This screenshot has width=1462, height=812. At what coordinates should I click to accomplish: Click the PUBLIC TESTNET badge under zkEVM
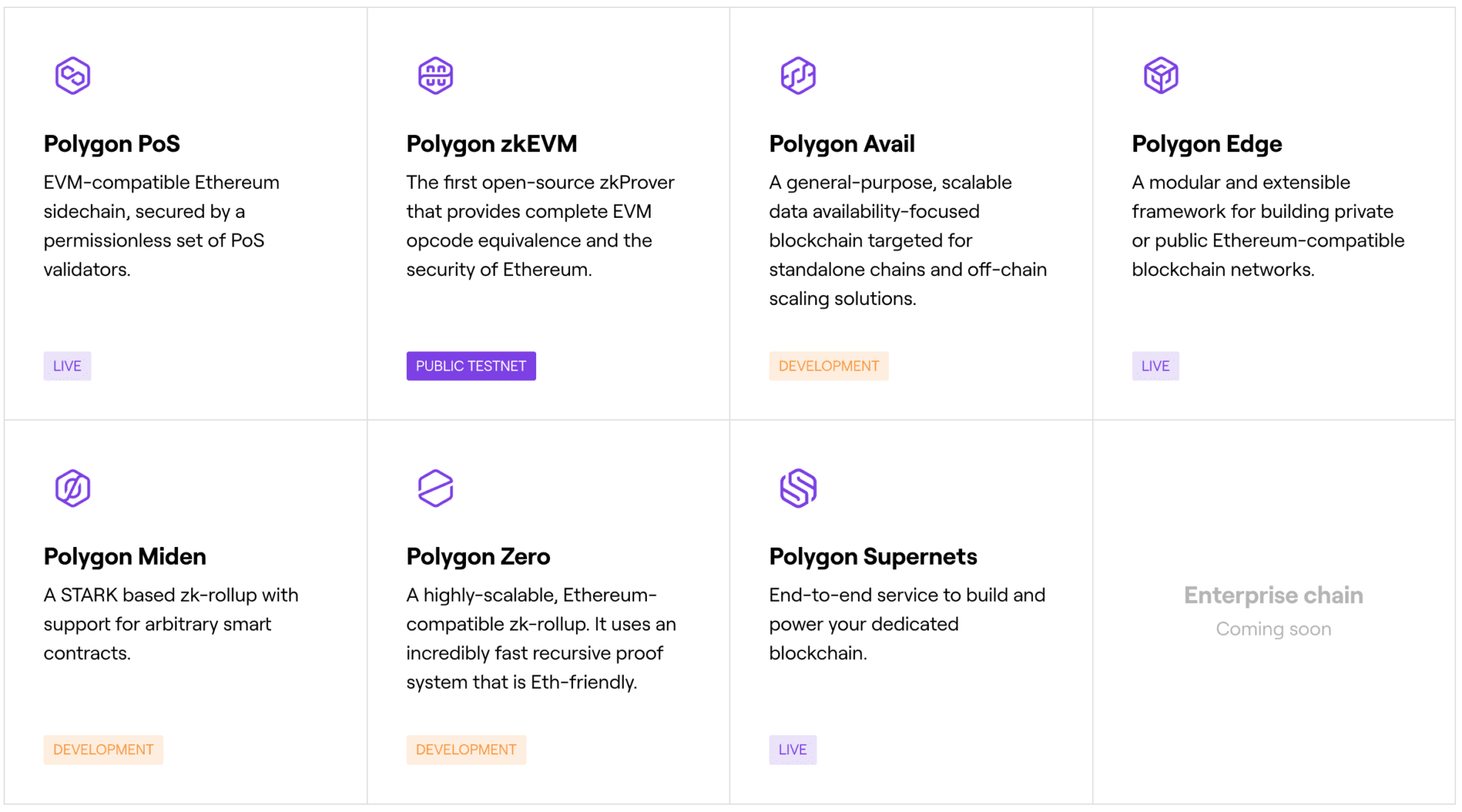tap(470, 365)
